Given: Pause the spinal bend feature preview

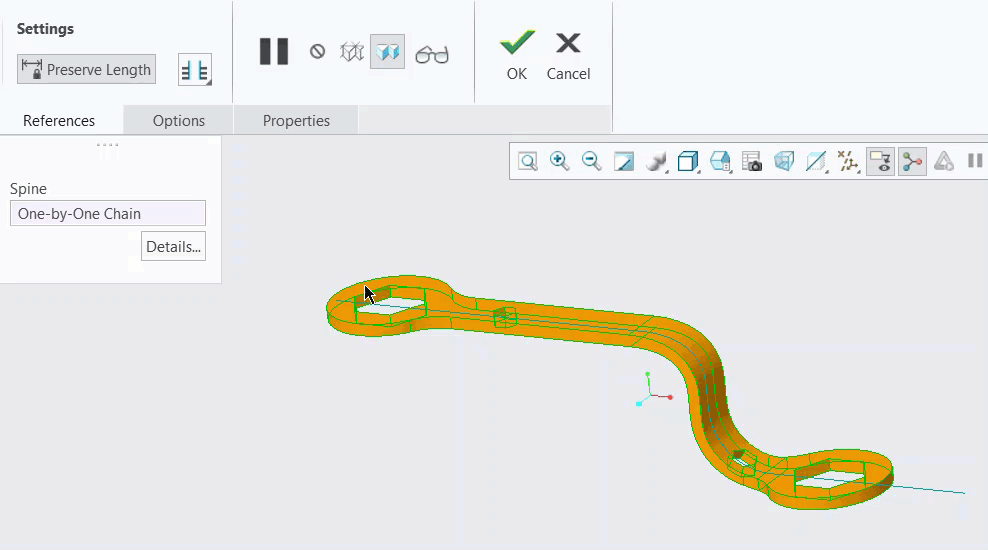Looking at the screenshot, I should [x=273, y=52].
